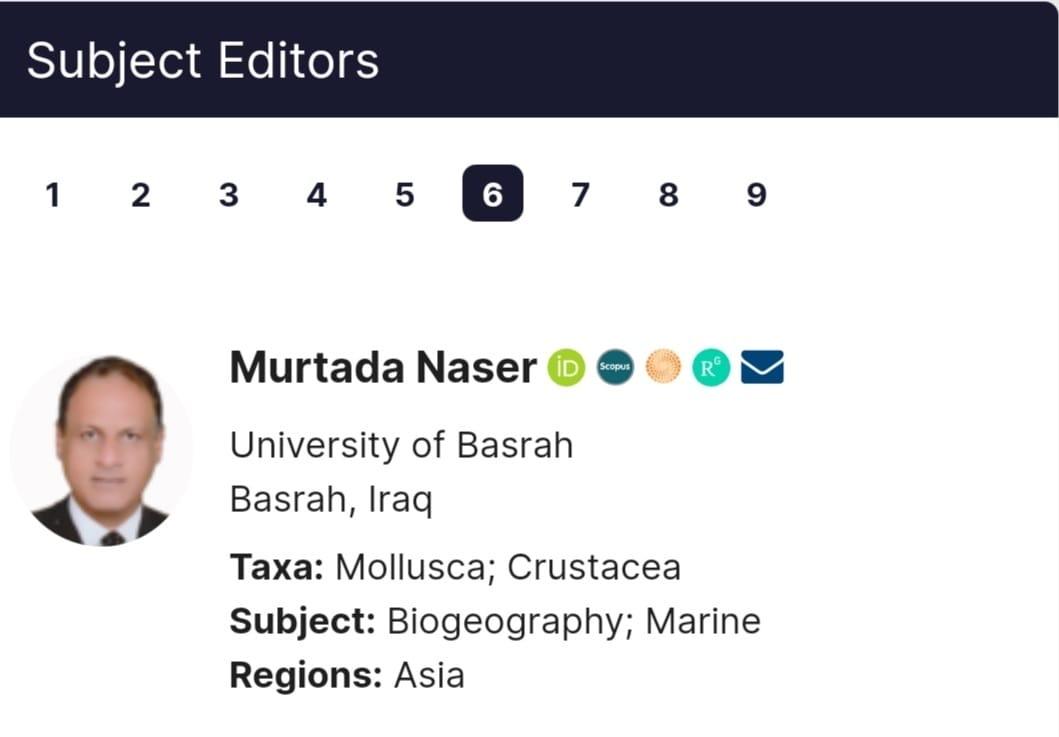Image resolution: width=1059 pixels, height=737 pixels.
Task: Click the email envelope icon
Action: point(762,368)
